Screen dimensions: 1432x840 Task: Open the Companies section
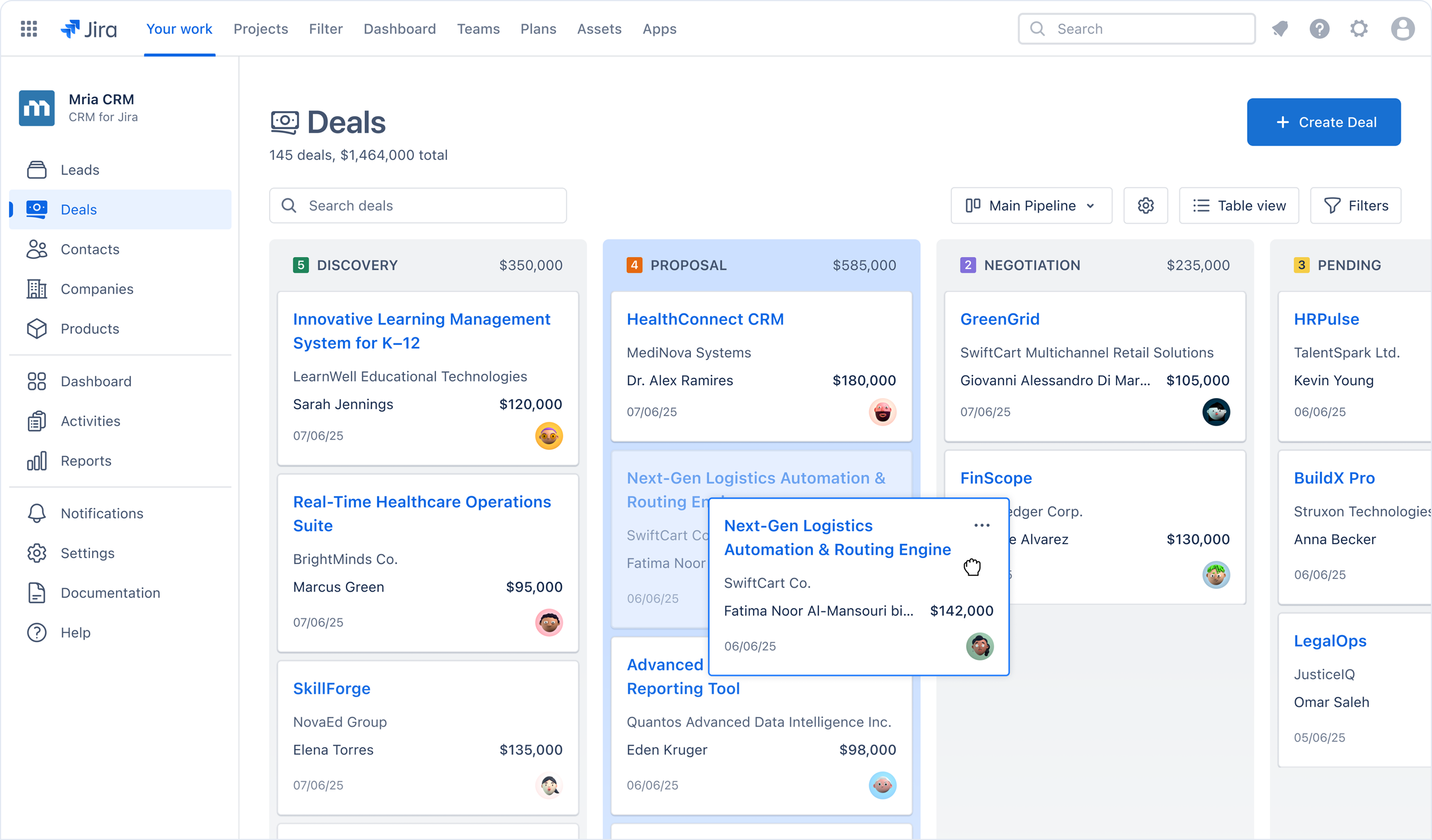96,289
